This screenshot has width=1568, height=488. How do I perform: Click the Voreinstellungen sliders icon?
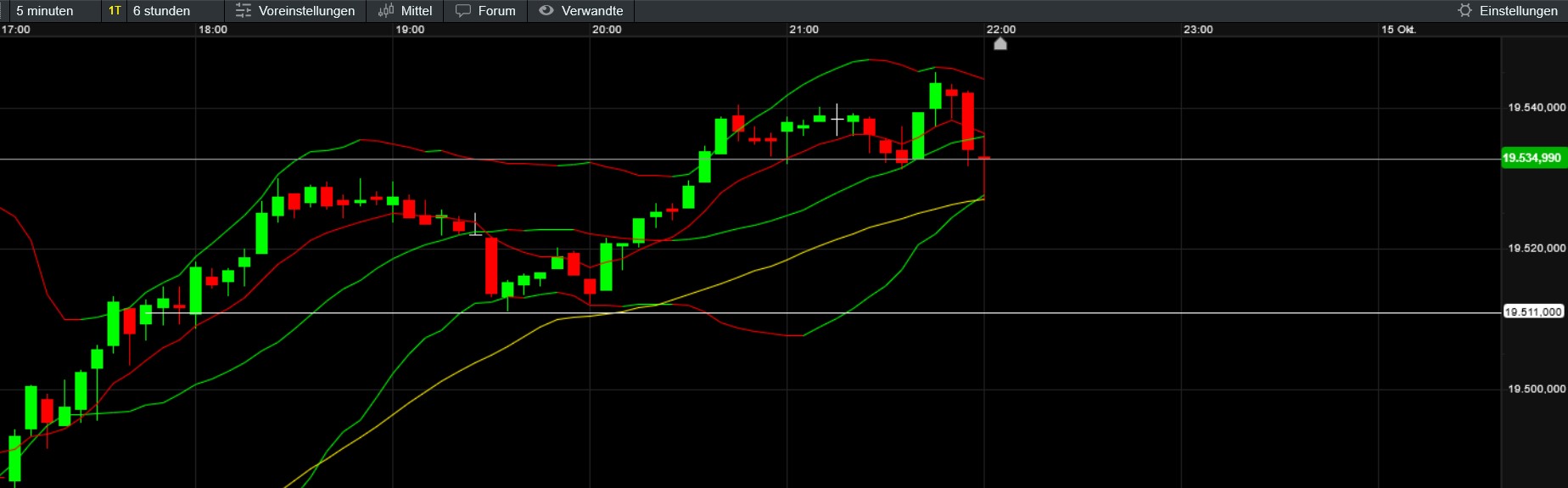[x=244, y=11]
